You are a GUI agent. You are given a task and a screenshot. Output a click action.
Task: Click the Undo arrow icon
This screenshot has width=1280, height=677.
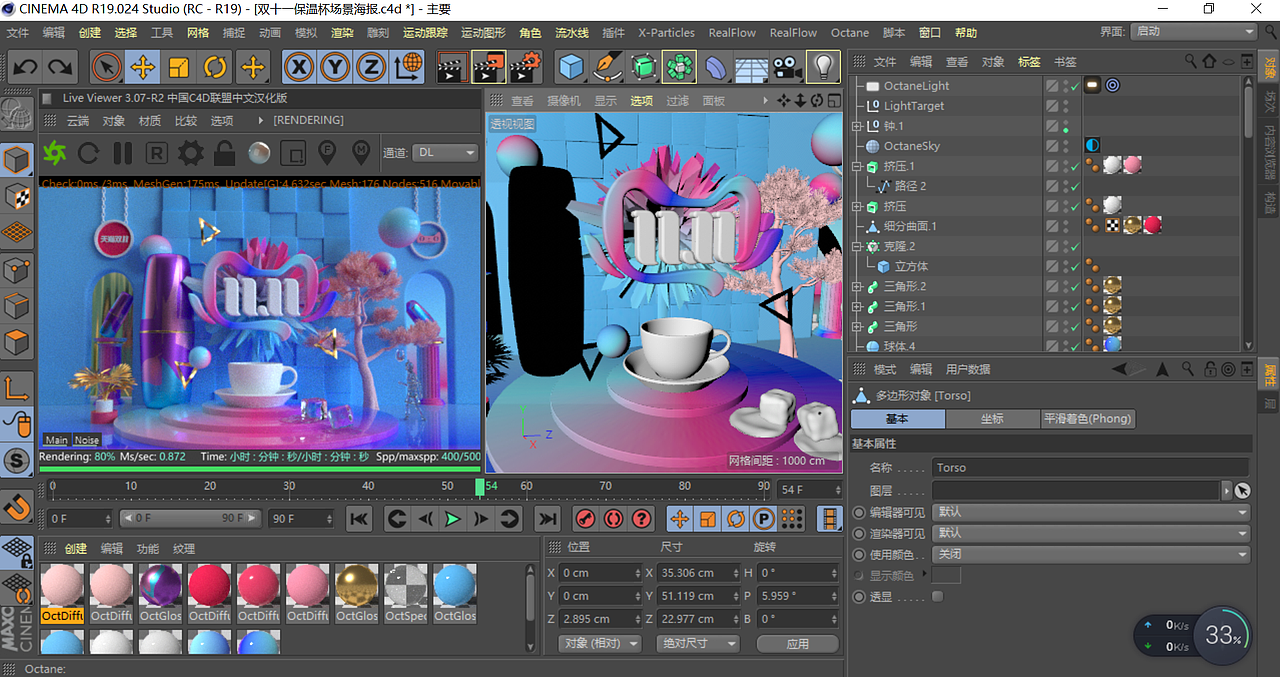coord(25,68)
